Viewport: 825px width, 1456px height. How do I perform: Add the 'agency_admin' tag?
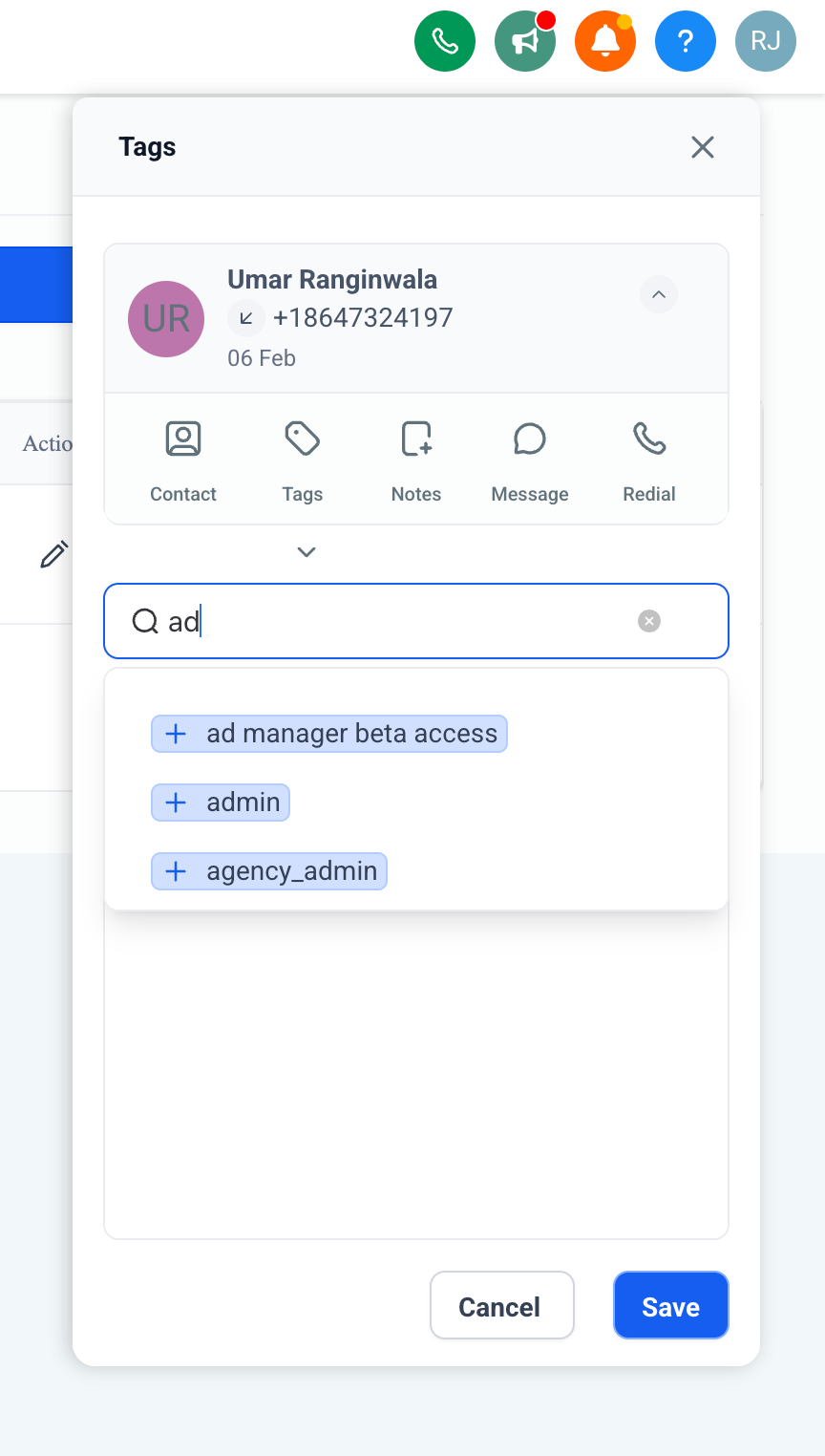click(x=269, y=871)
